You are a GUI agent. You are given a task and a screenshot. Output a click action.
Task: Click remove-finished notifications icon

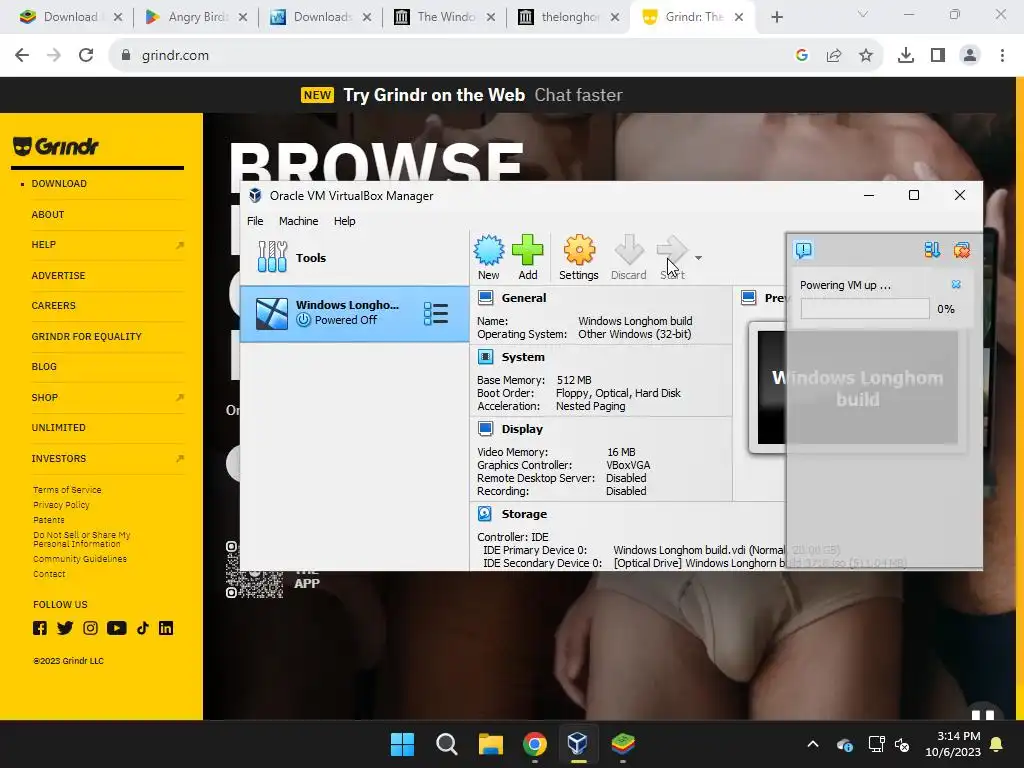click(961, 249)
